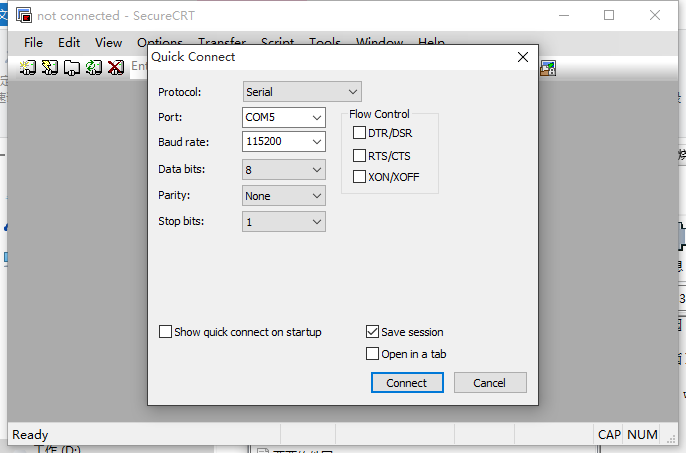Click the Quick Connect dialog title

point(193,57)
